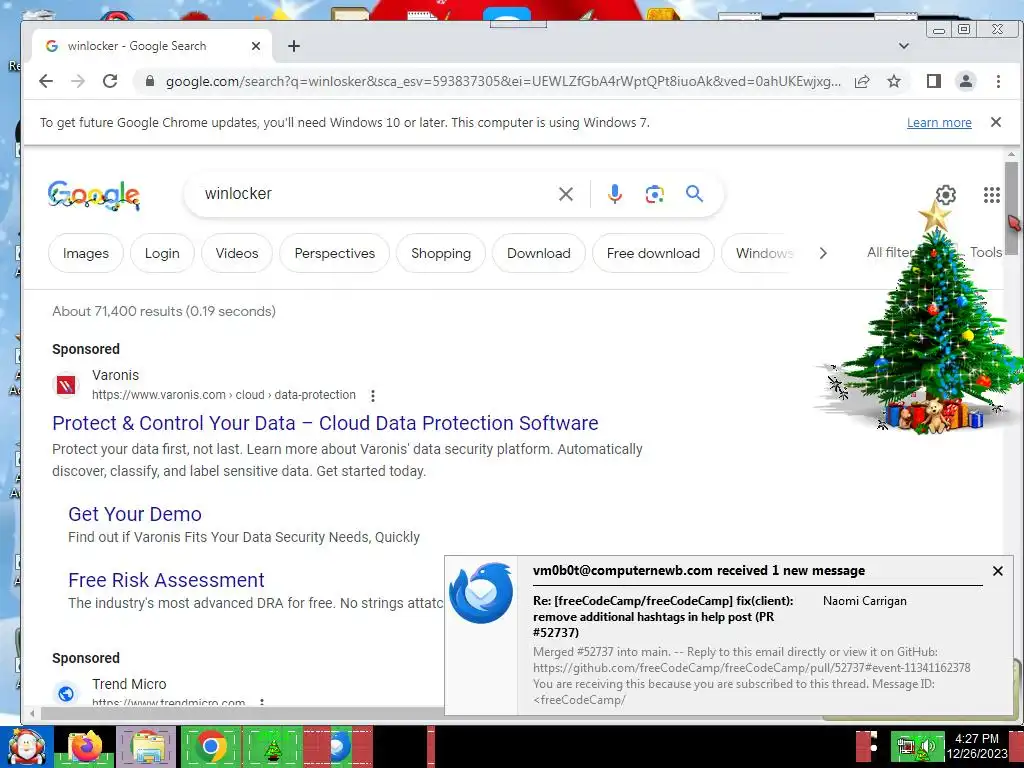1024x768 pixels.
Task: Open Chrome three-dot menu
Action: (x=998, y=81)
